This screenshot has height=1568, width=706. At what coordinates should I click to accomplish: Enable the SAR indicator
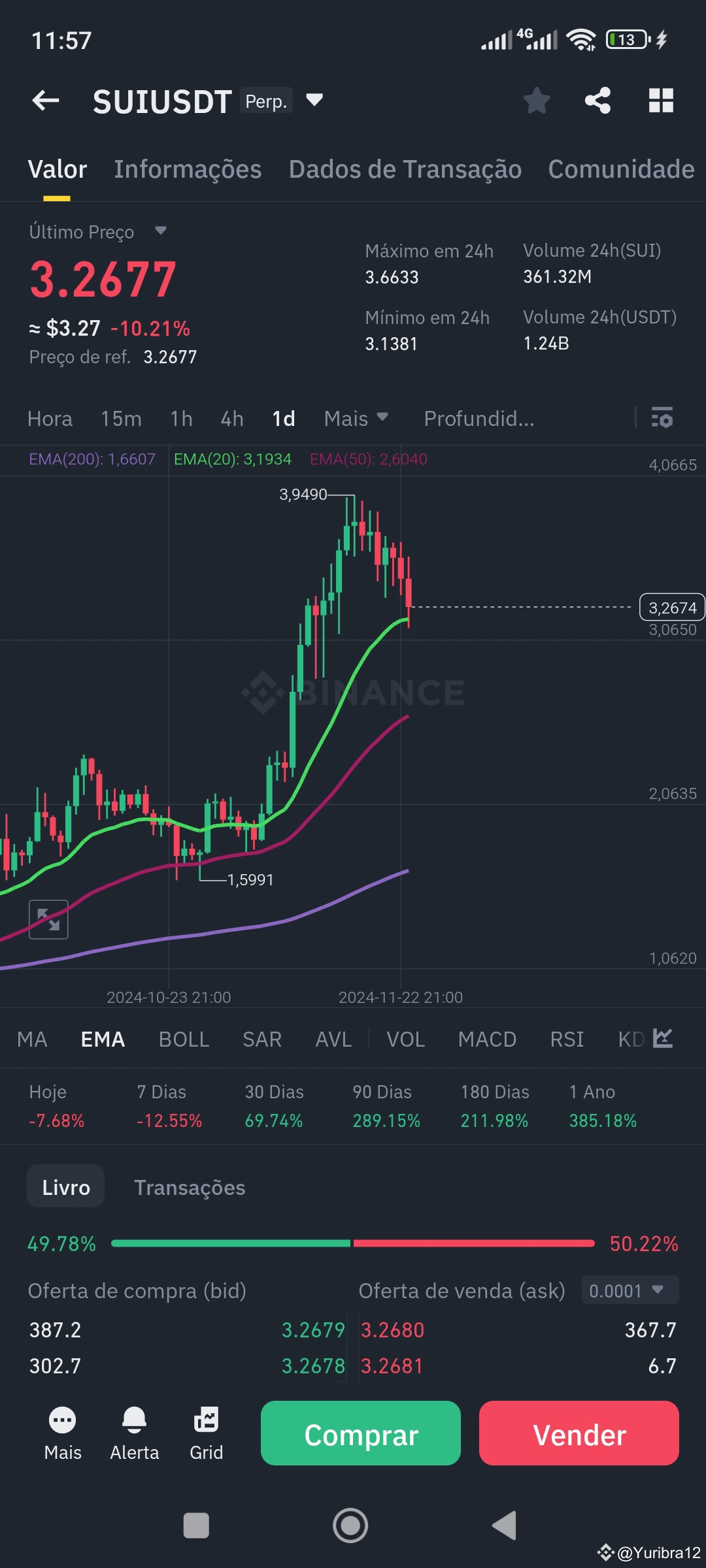[262, 1039]
